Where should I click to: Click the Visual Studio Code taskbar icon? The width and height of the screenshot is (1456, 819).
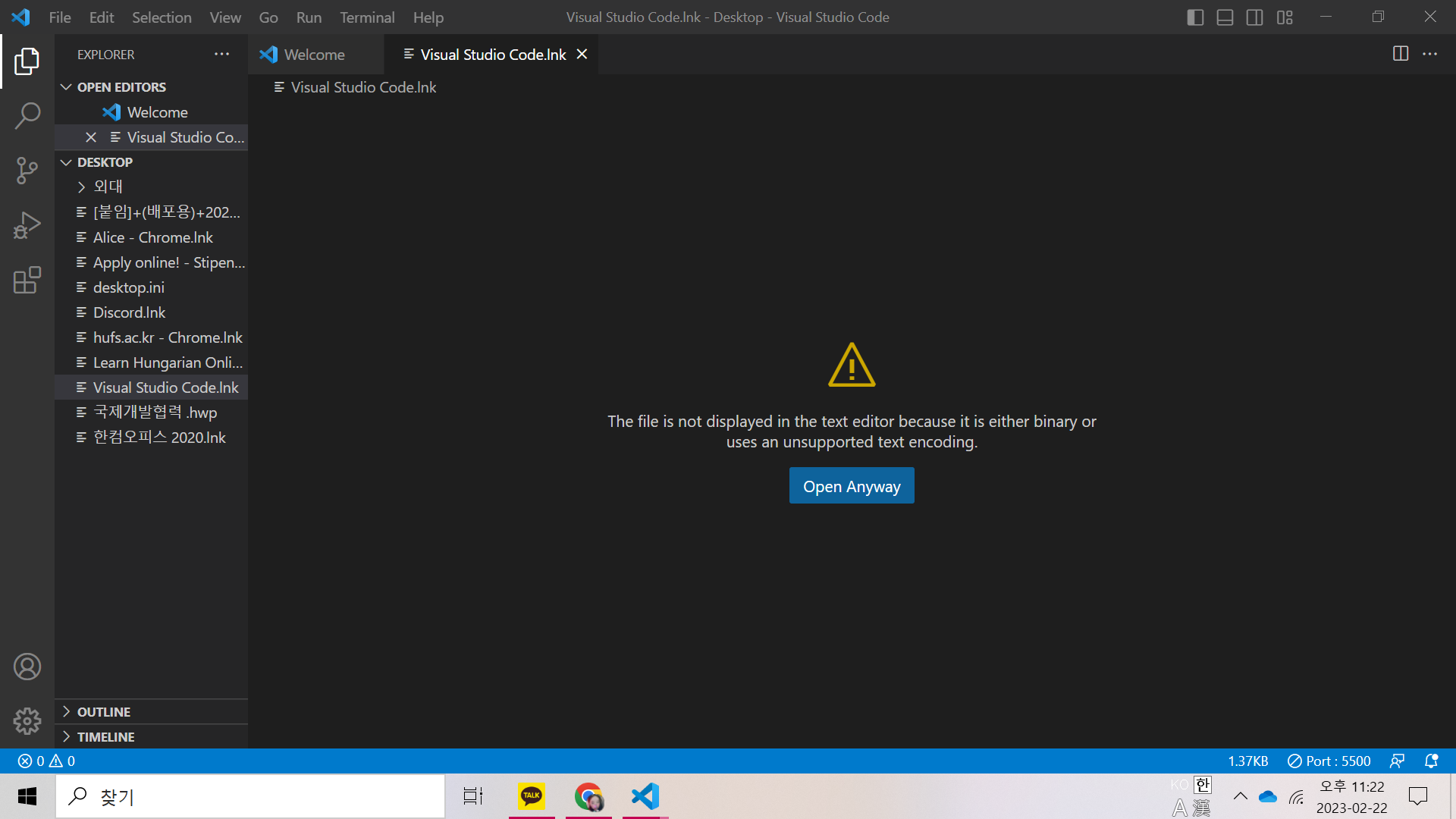pos(645,796)
